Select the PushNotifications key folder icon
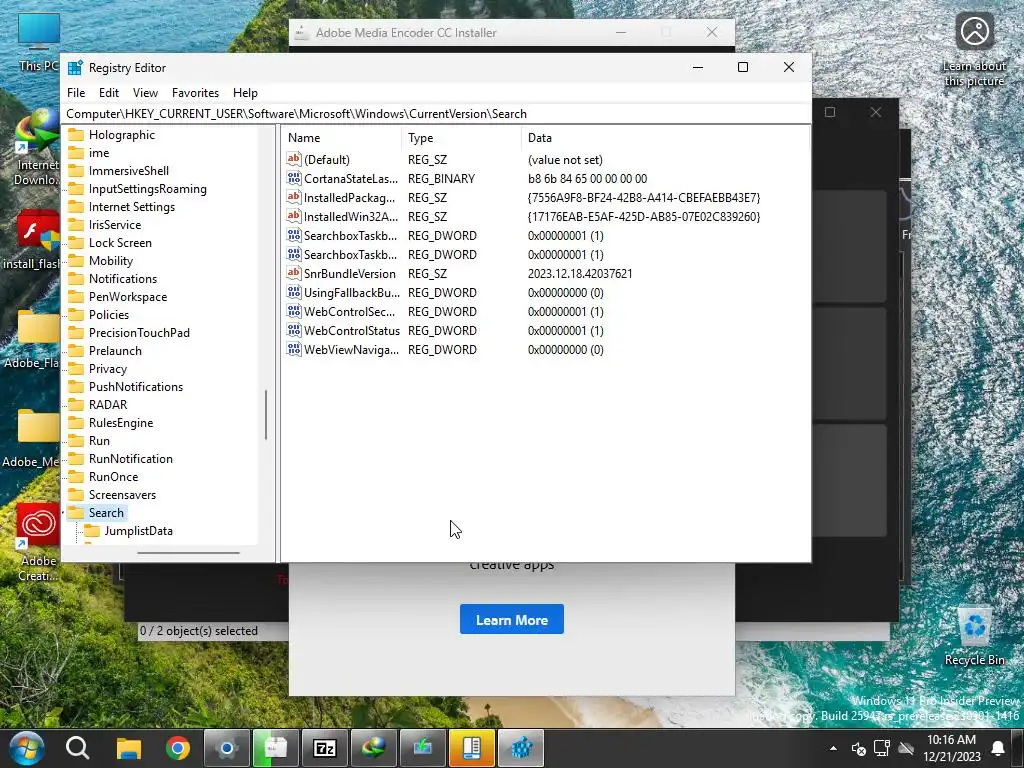 76,387
